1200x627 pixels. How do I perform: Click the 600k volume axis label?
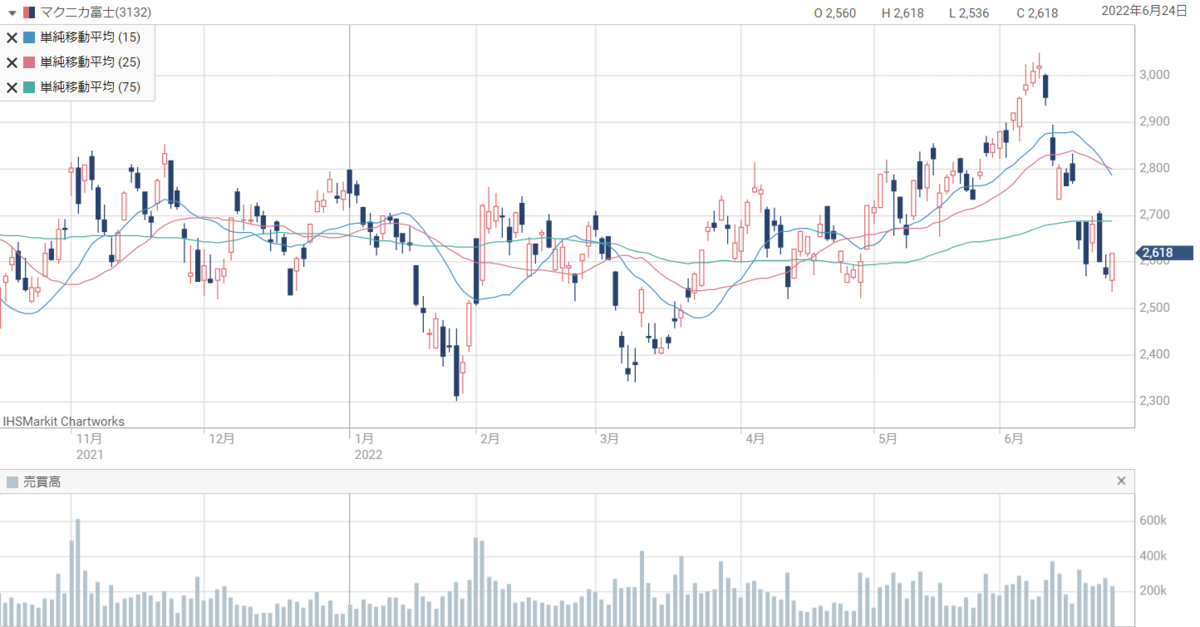(1152, 521)
